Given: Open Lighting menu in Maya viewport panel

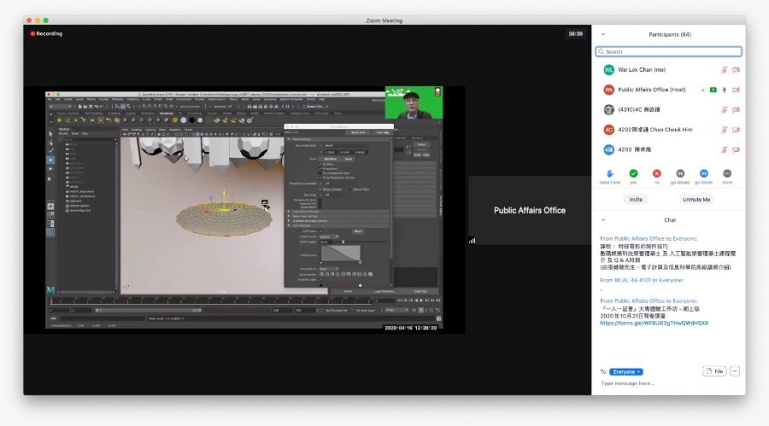Looking at the screenshot, I should click(x=150, y=130).
